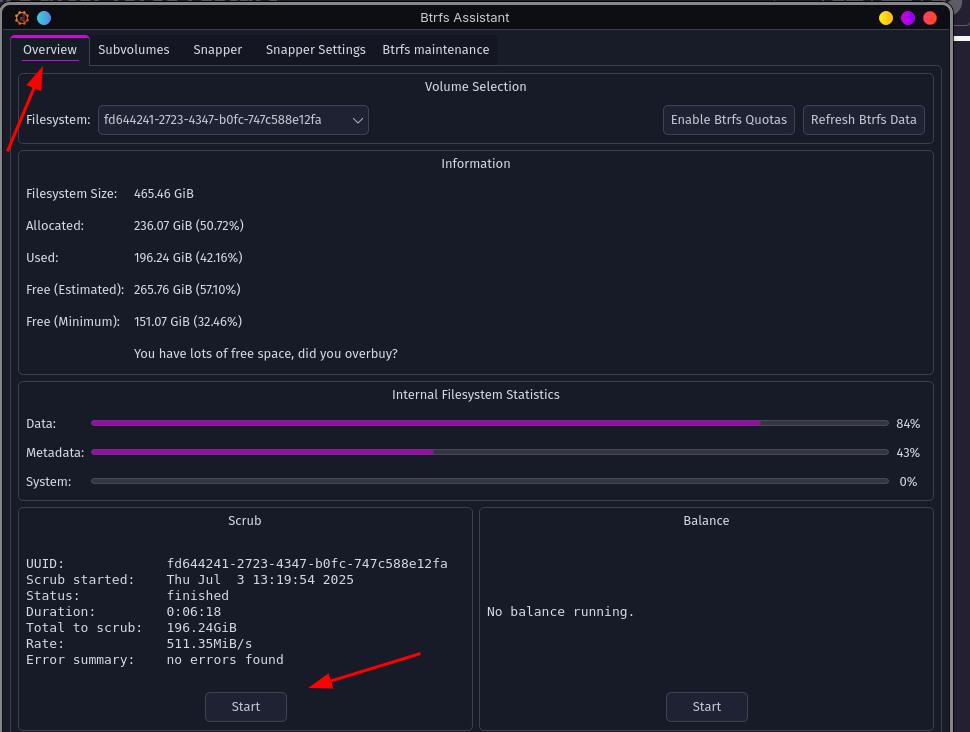Click the 84% Data percentage label
Screen dimensions: 970x732
tap(908, 424)
